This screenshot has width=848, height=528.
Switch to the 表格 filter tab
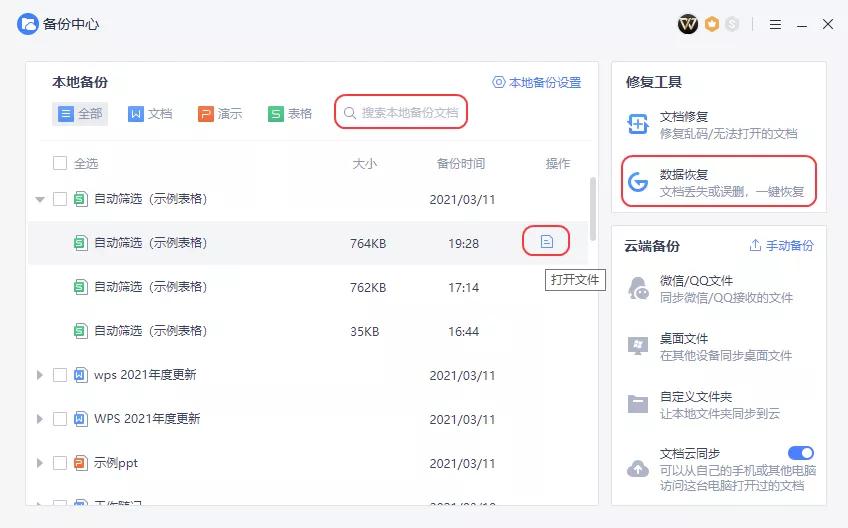[290, 114]
